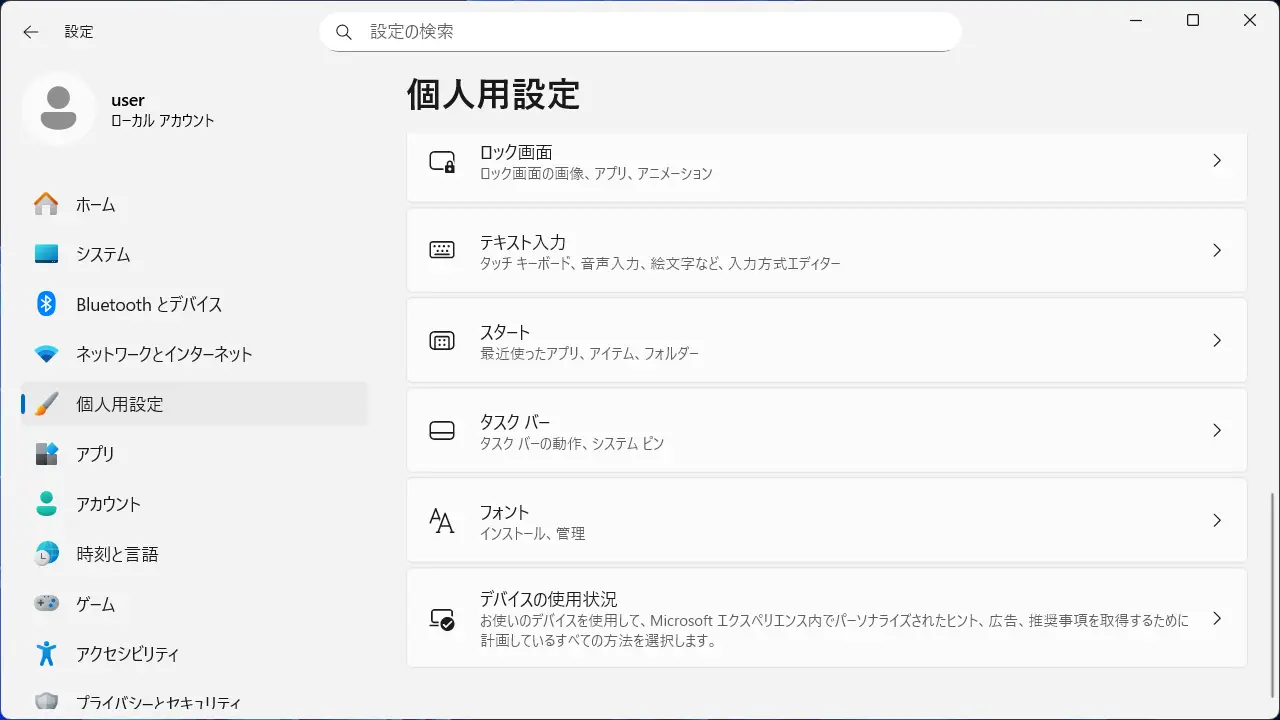1280x720 pixels.
Task: Click the search magnifier icon
Action: 344,32
